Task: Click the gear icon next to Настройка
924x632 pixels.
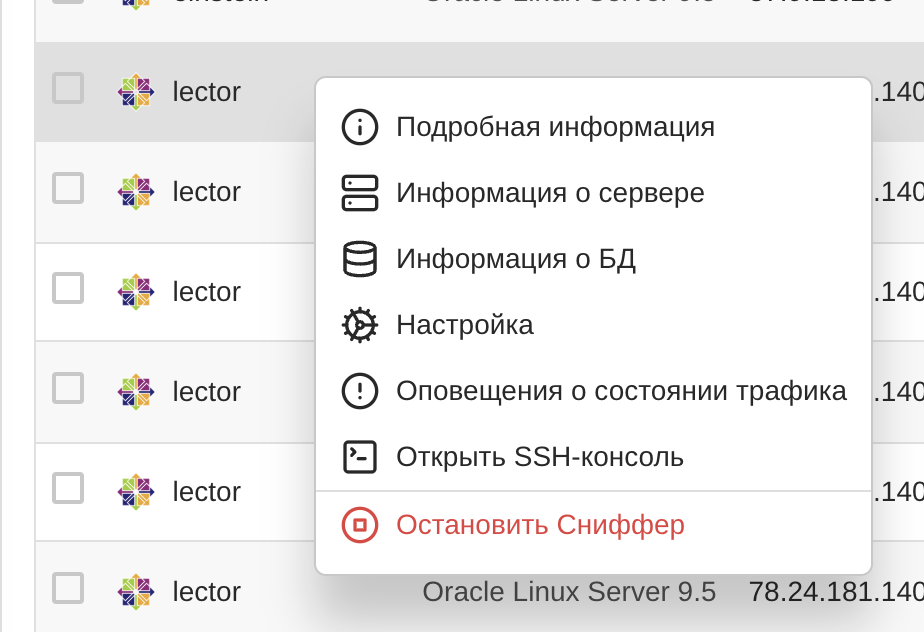Action: tap(359, 324)
